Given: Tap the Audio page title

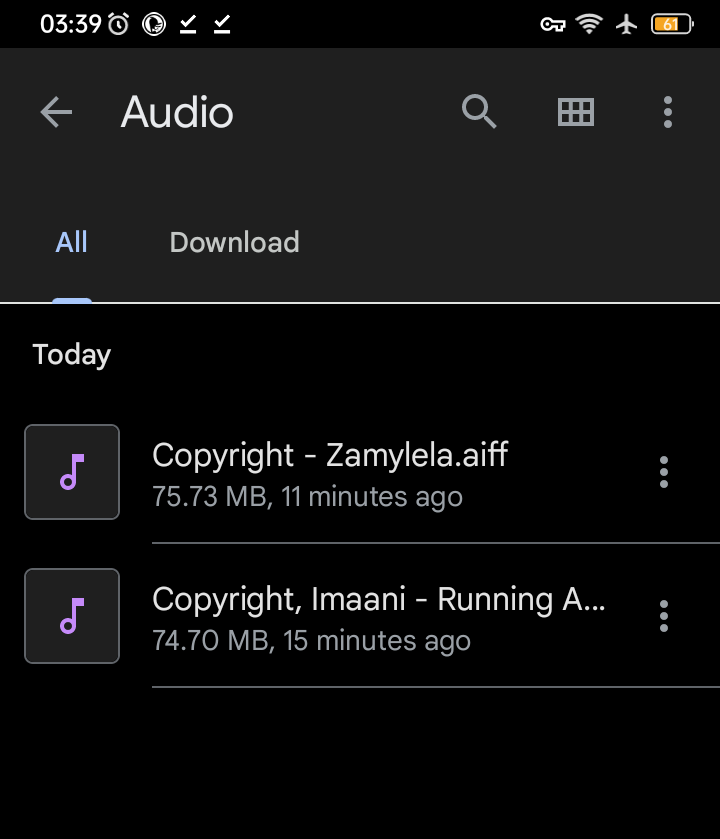Looking at the screenshot, I should 177,112.
